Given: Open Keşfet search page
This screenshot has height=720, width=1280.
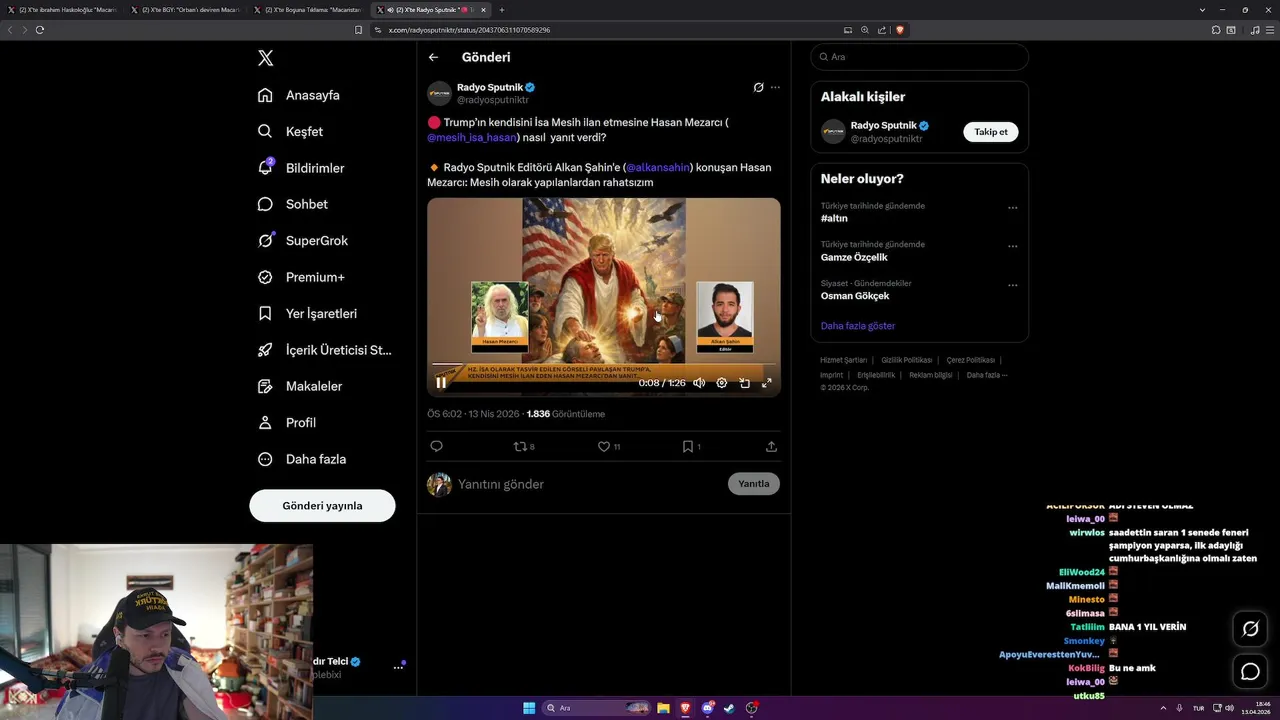Looking at the screenshot, I should [290, 131].
